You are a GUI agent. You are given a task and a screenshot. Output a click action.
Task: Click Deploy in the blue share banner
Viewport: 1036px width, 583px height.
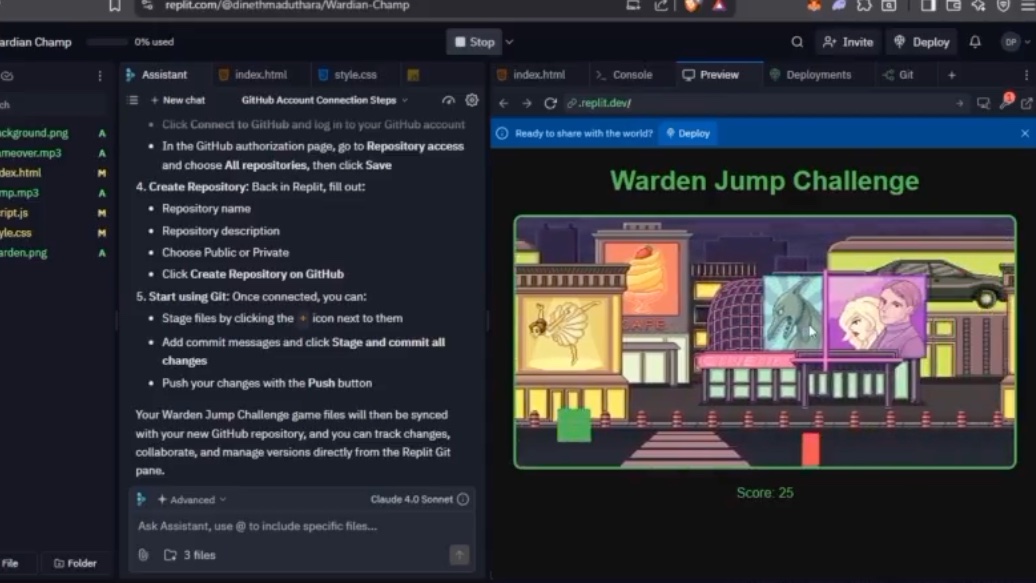(x=688, y=134)
